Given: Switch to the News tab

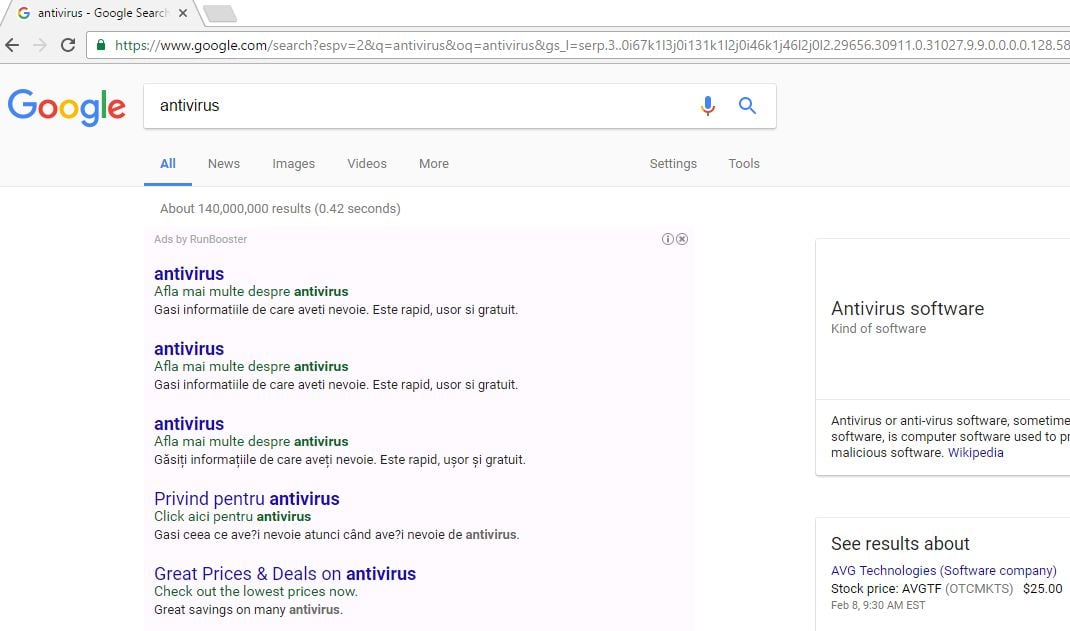Looking at the screenshot, I should click(224, 164).
